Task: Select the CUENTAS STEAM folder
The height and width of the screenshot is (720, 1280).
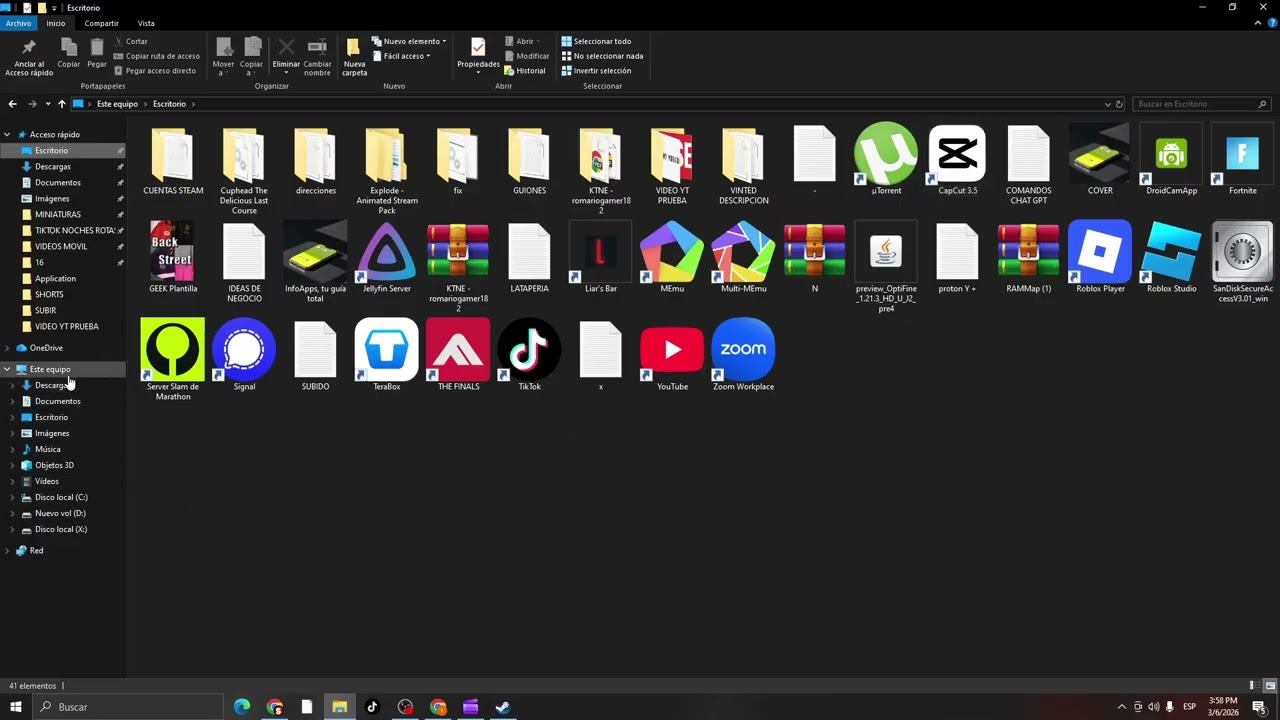Action: pyautogui.click(x=173, y=160)
